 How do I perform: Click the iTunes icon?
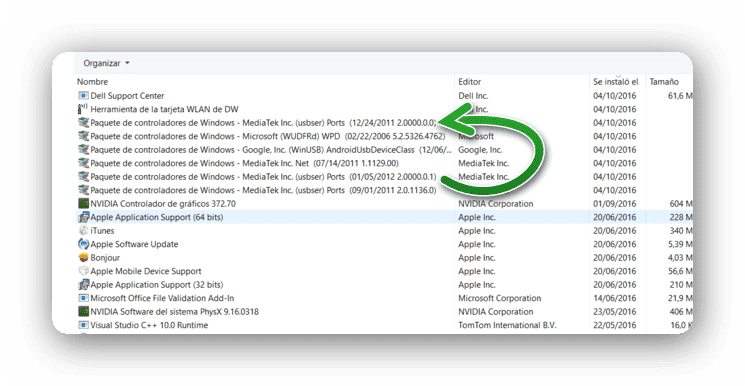pos(83,231)
